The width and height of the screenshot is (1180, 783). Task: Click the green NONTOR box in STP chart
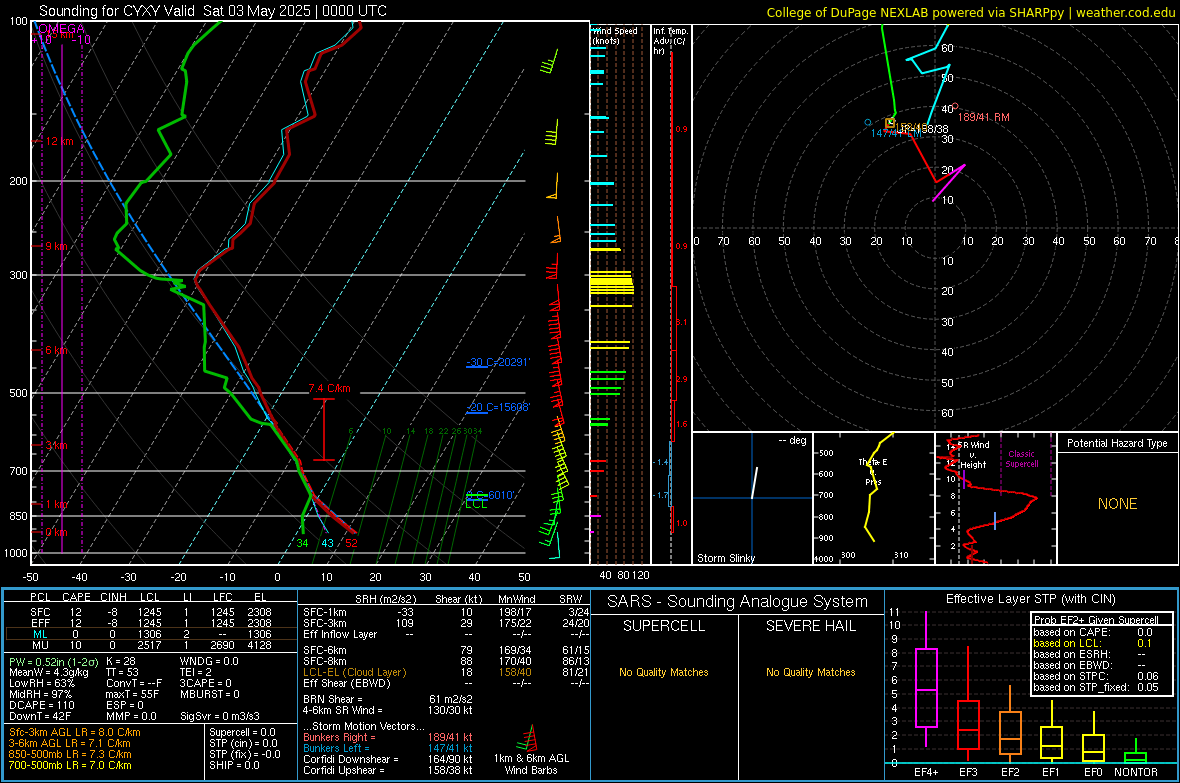(x=1135, y=757)
